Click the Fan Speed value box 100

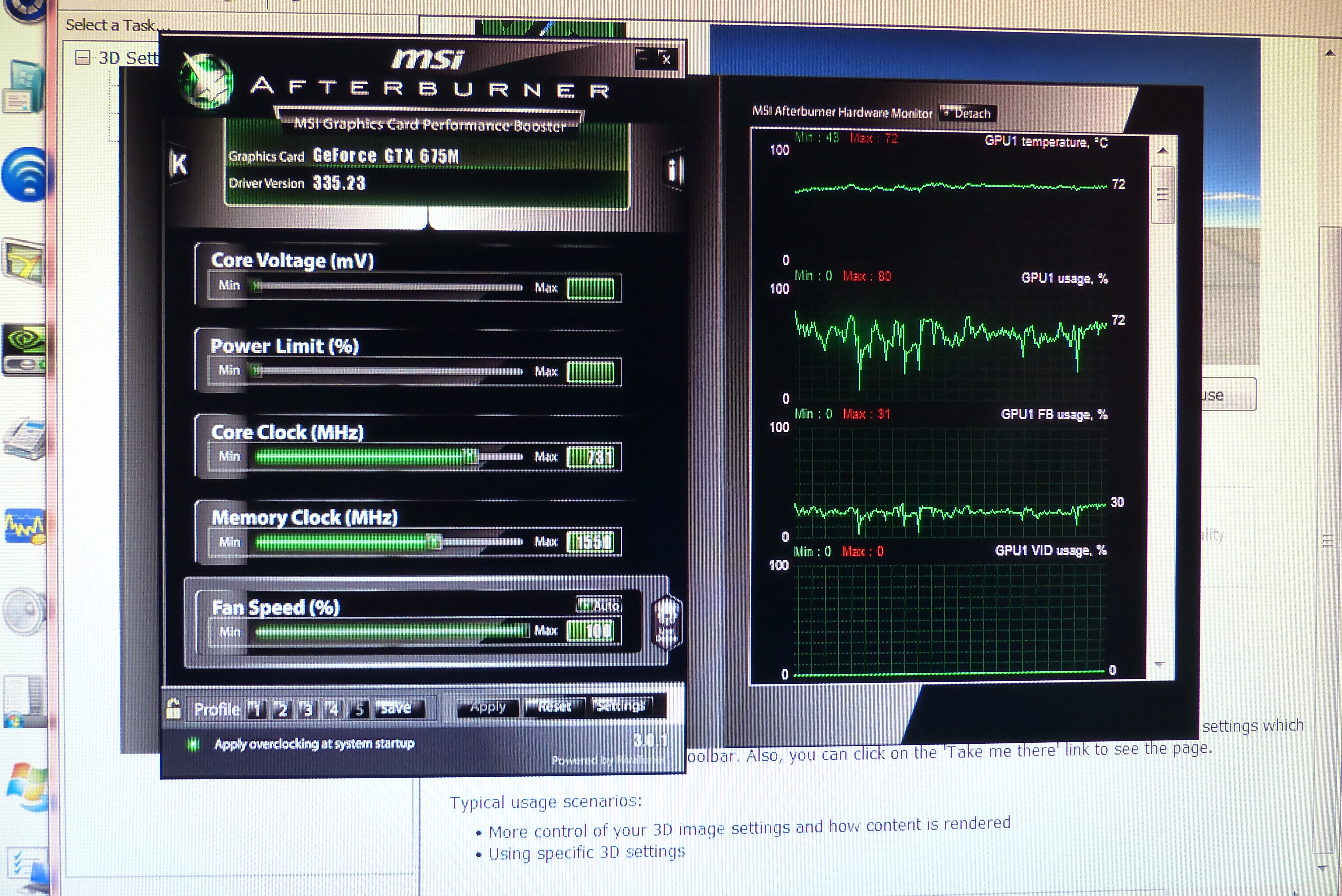591,631
